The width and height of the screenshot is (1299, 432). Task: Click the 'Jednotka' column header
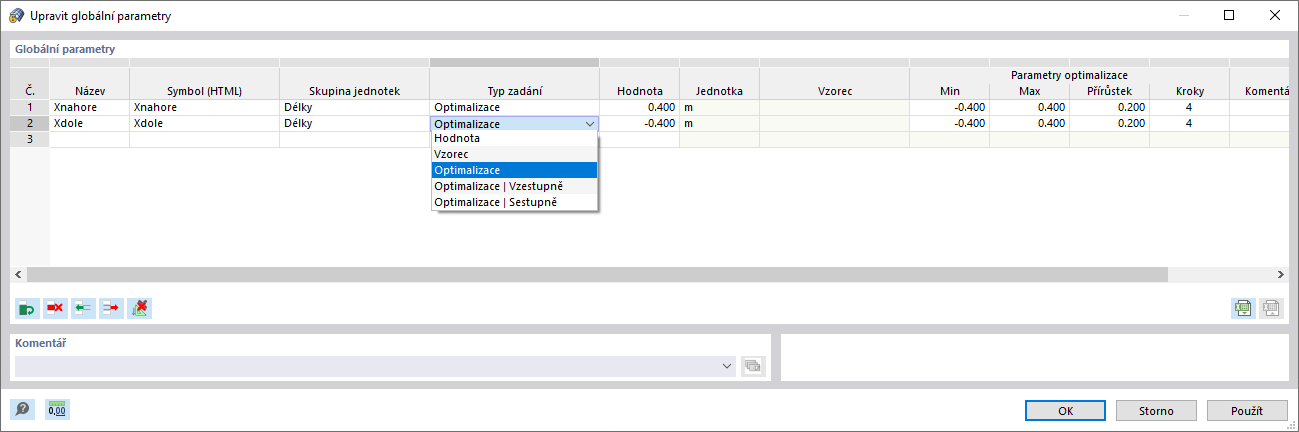click(x=719, y=91)
